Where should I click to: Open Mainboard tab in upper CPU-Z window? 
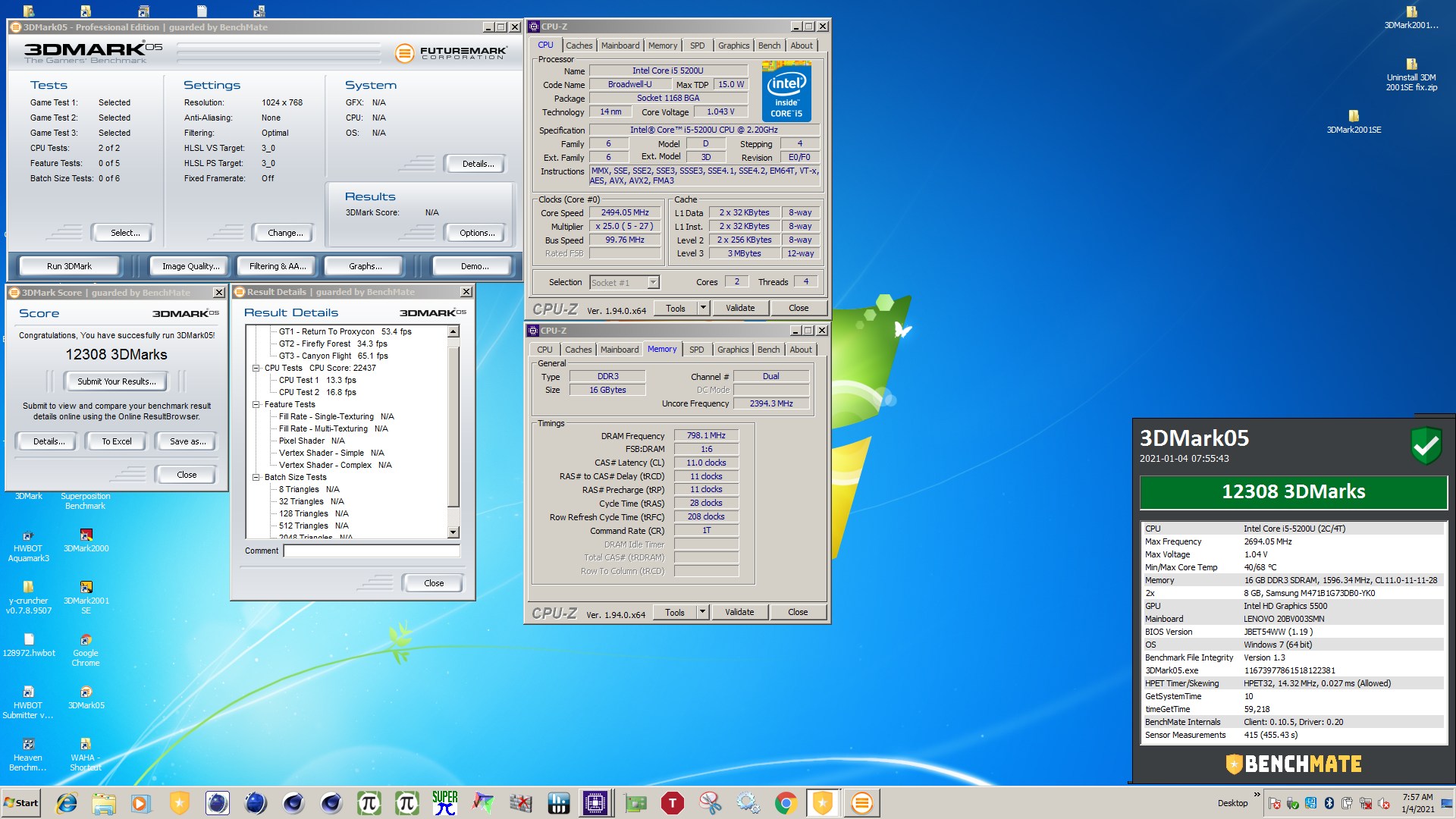click(x=620, y=45)
